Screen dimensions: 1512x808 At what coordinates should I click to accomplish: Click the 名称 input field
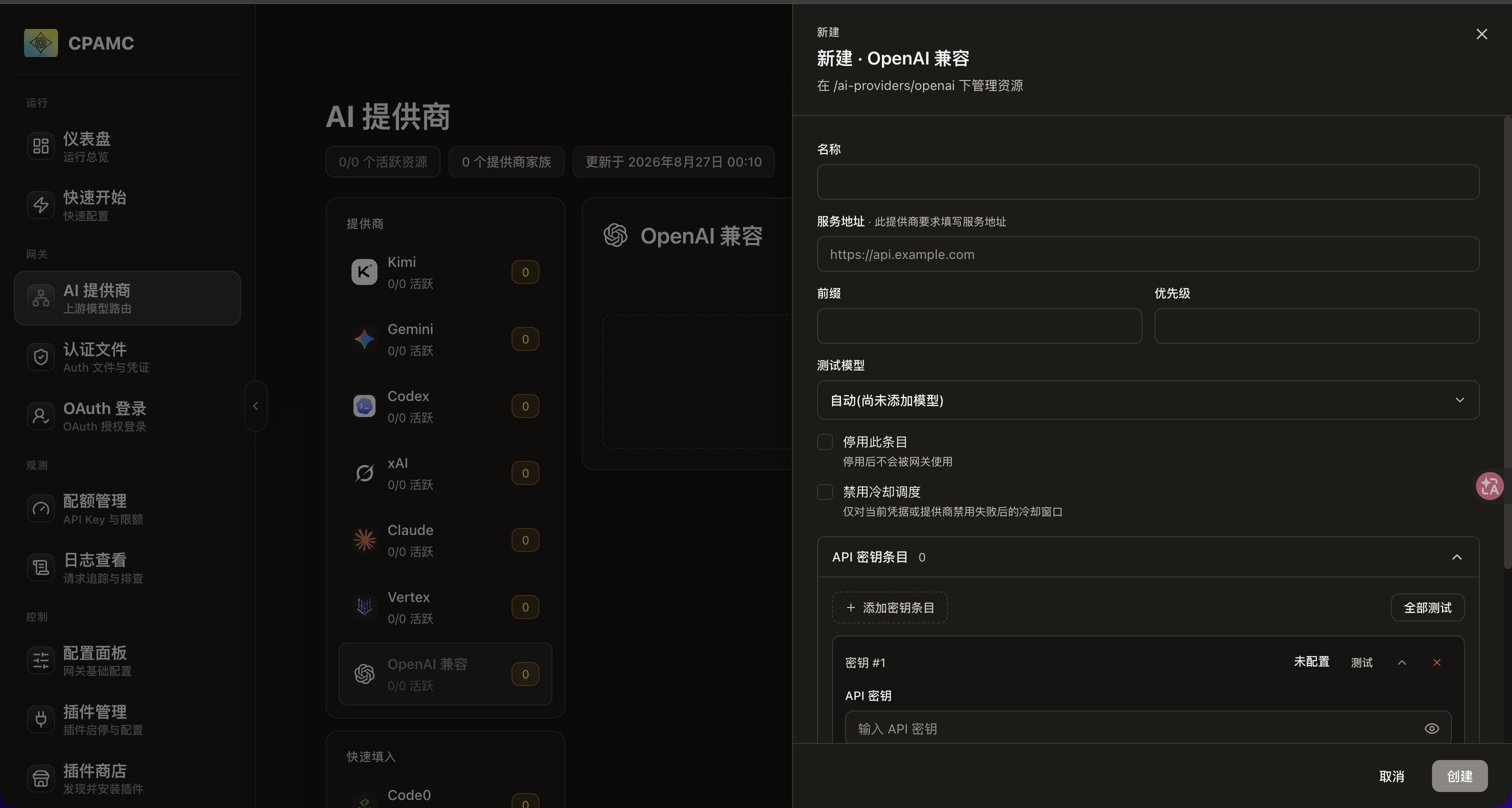pos(1147,182)
